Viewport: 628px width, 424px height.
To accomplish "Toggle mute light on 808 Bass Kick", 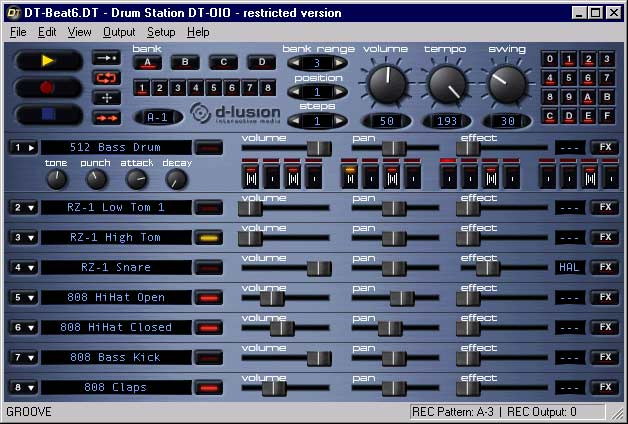I will [208, 358].
